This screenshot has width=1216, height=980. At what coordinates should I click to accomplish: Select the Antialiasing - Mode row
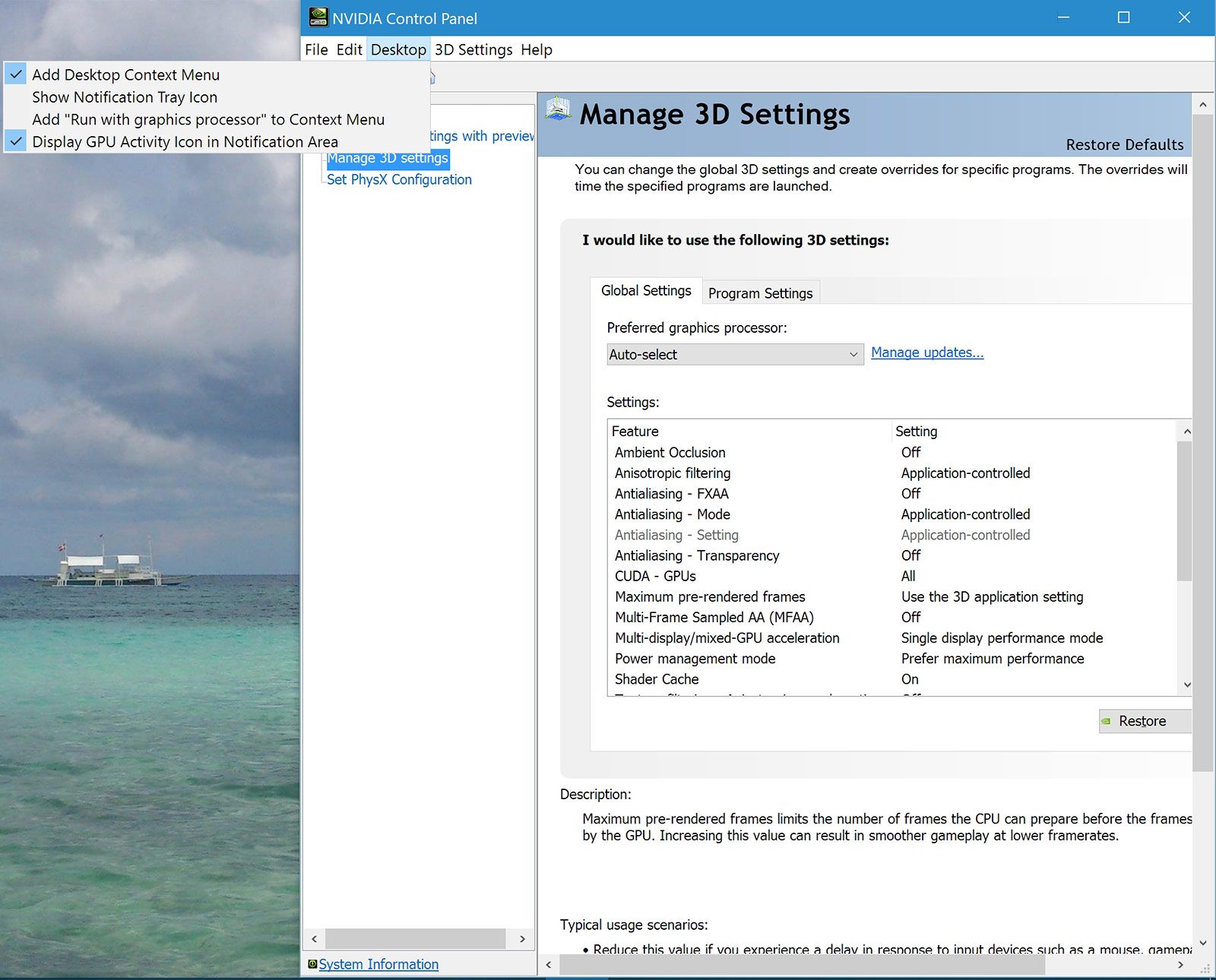(x=894, y=514)
